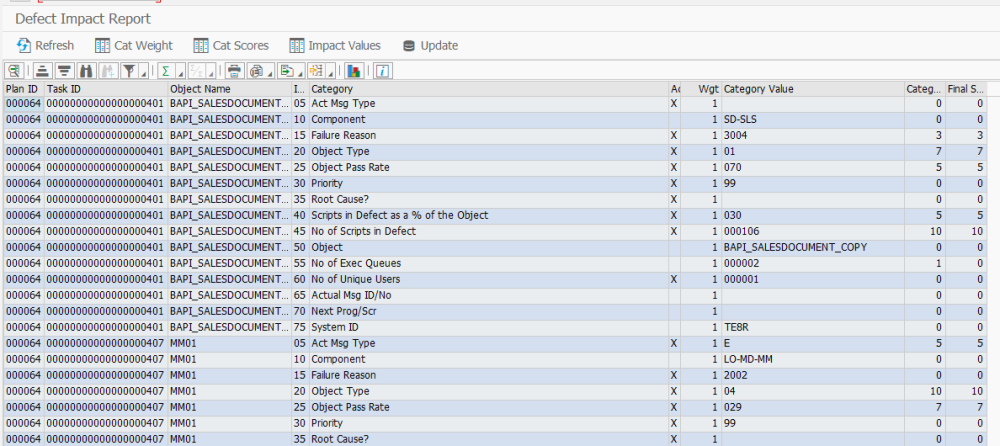
Task: Click the Find Next binoculars-plus icon
Action: pos(108,71)
